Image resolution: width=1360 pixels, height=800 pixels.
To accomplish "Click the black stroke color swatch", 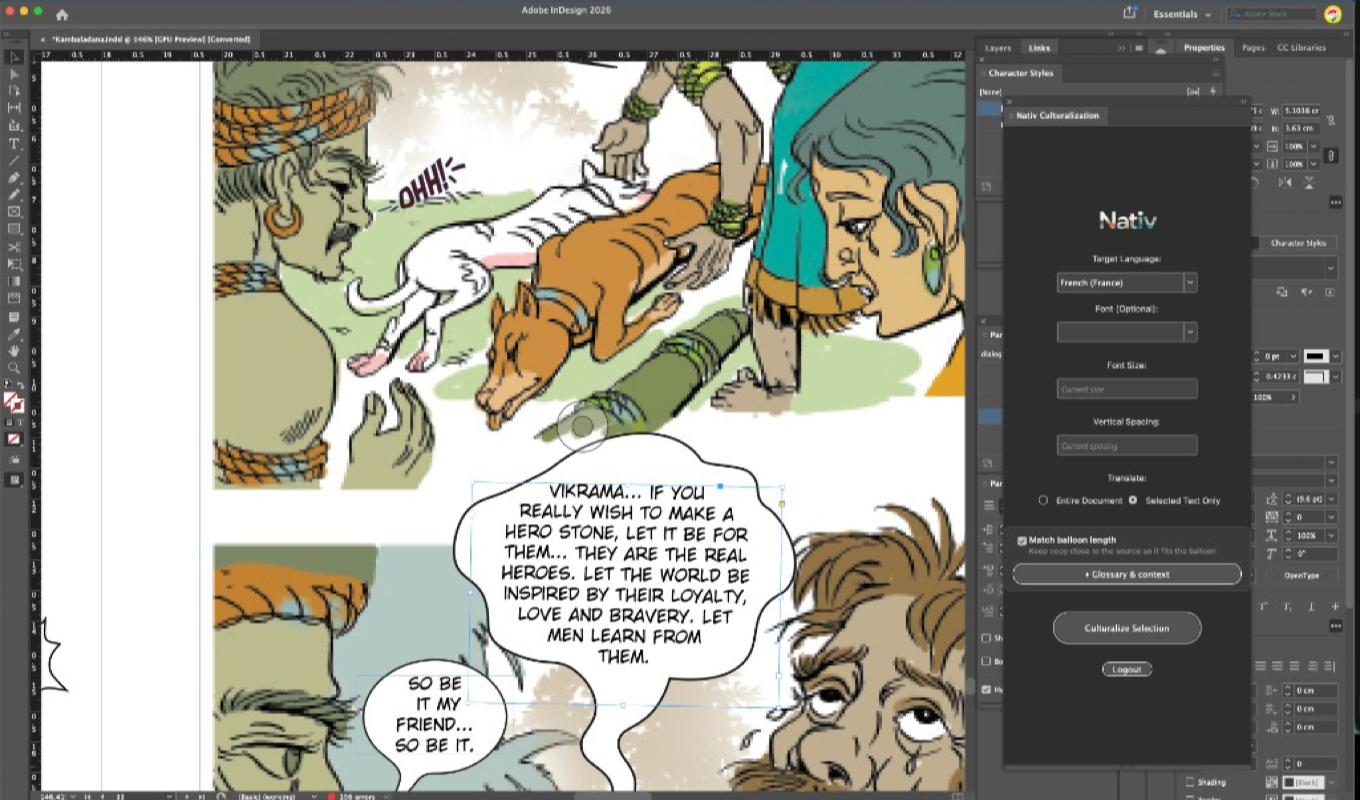I will (x=1317, y=356).
